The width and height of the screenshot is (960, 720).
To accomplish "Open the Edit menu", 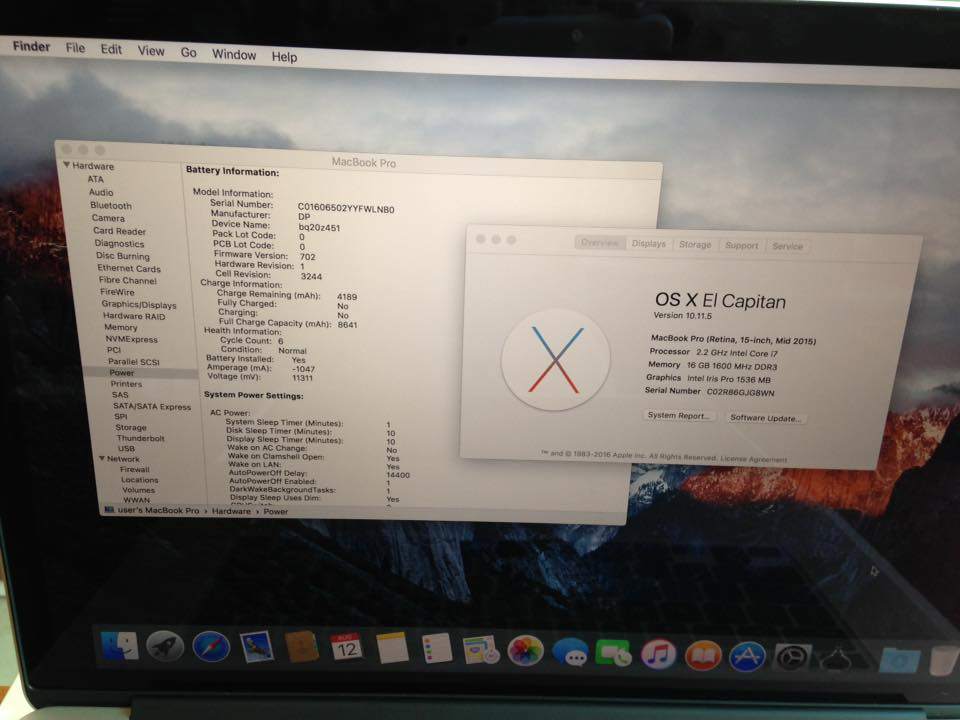I will click(x=111, y=49).
